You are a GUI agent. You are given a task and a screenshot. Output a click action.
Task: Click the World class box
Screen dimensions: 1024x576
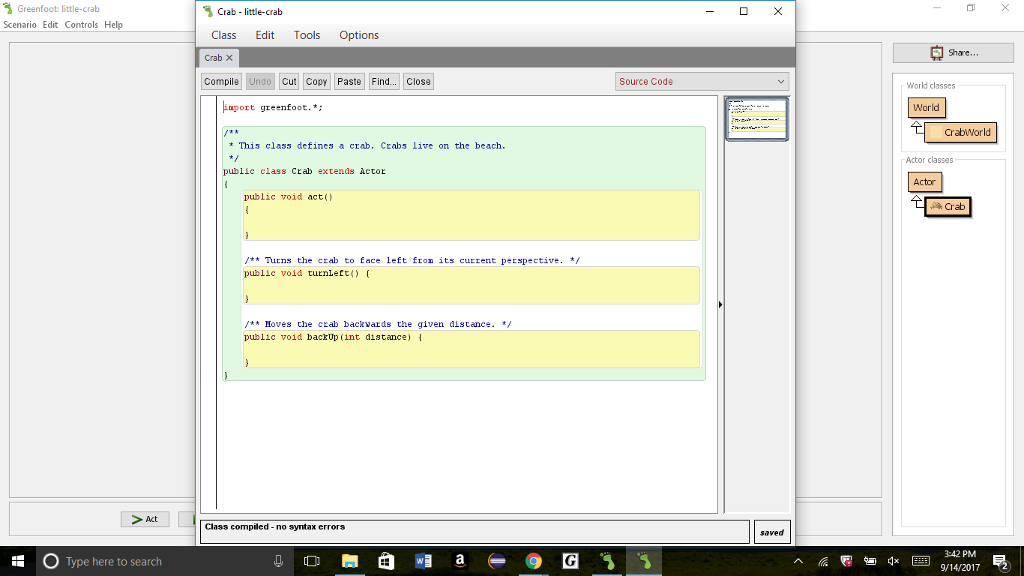926,107
